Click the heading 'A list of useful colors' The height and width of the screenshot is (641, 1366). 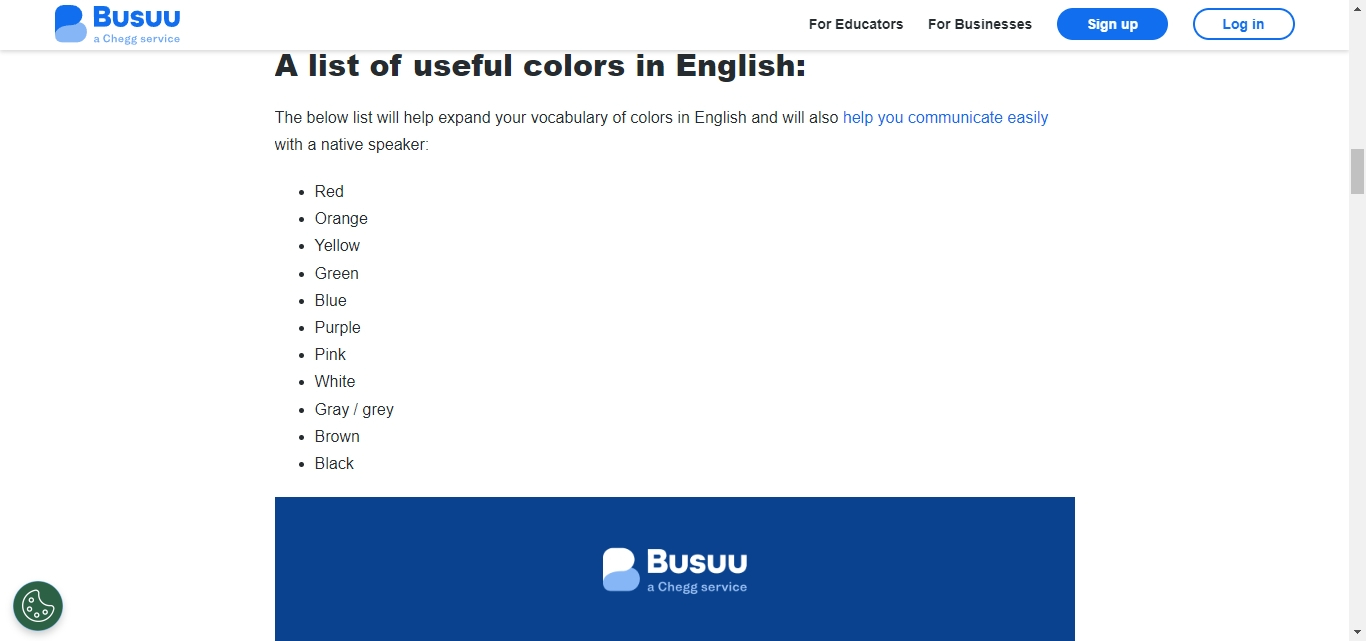(540, 66)
